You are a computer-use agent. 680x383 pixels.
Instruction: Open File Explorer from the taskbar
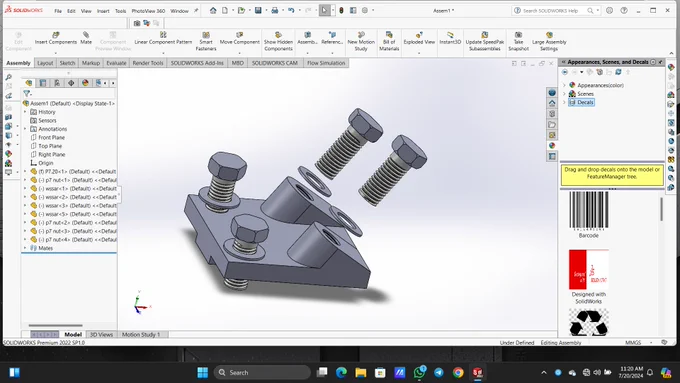pyautogui.click(x=360, y=372)
